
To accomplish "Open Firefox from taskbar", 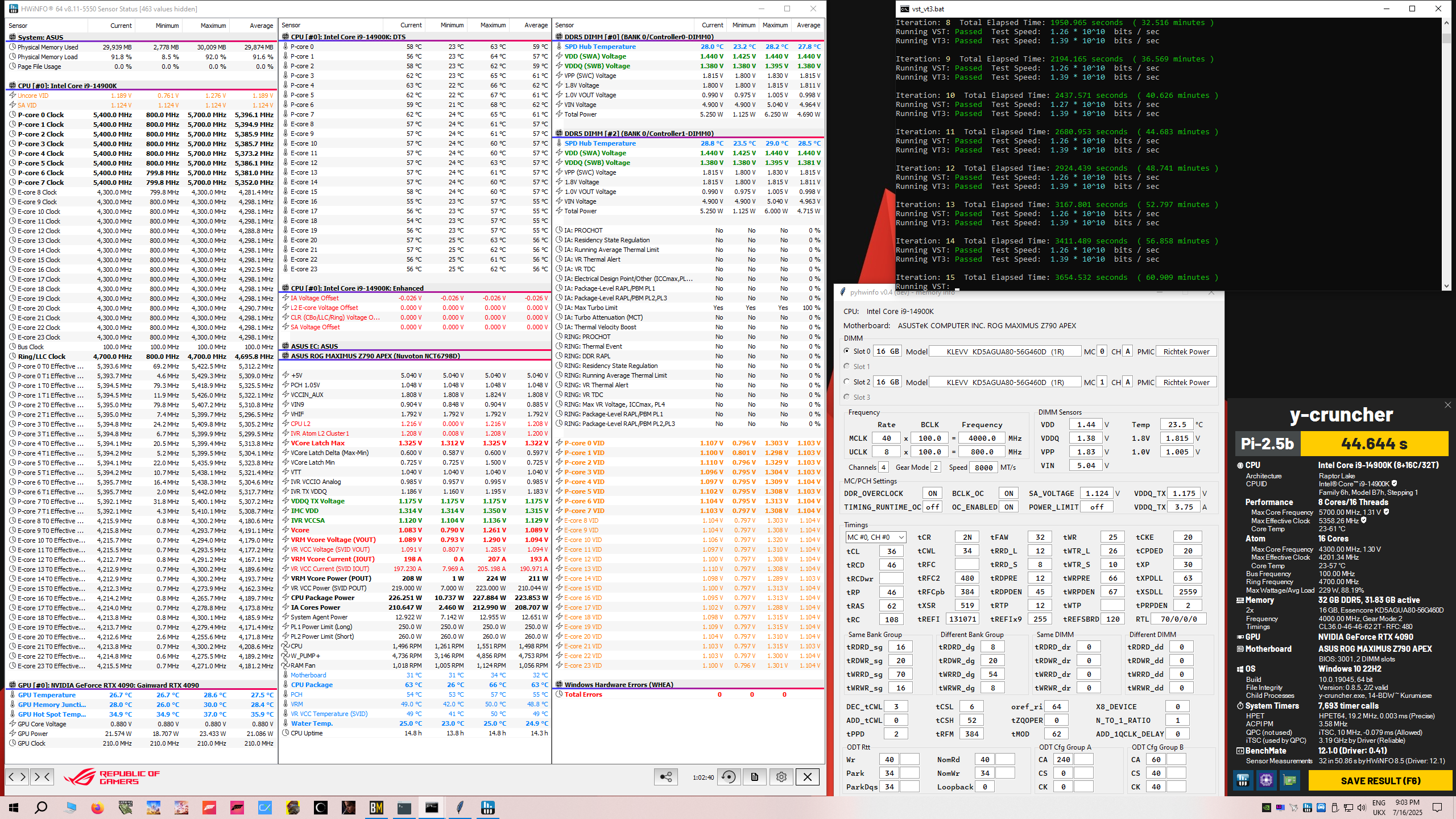I will point(98,808).
